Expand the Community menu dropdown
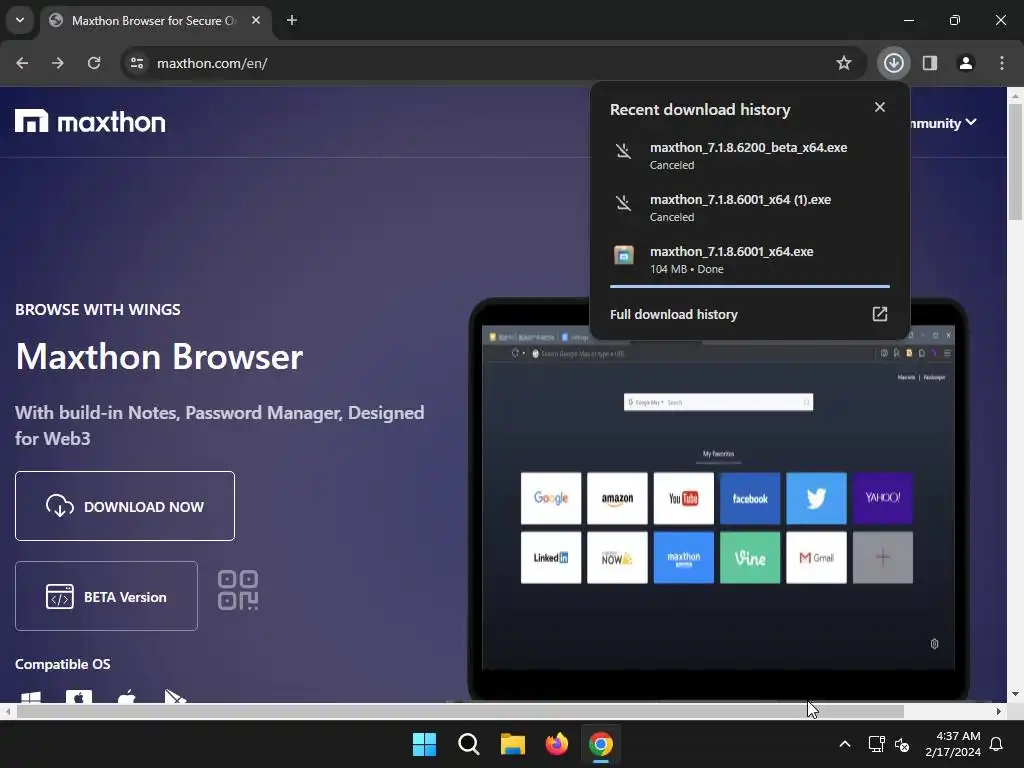The image size is (1024, 768). point(944,123)
